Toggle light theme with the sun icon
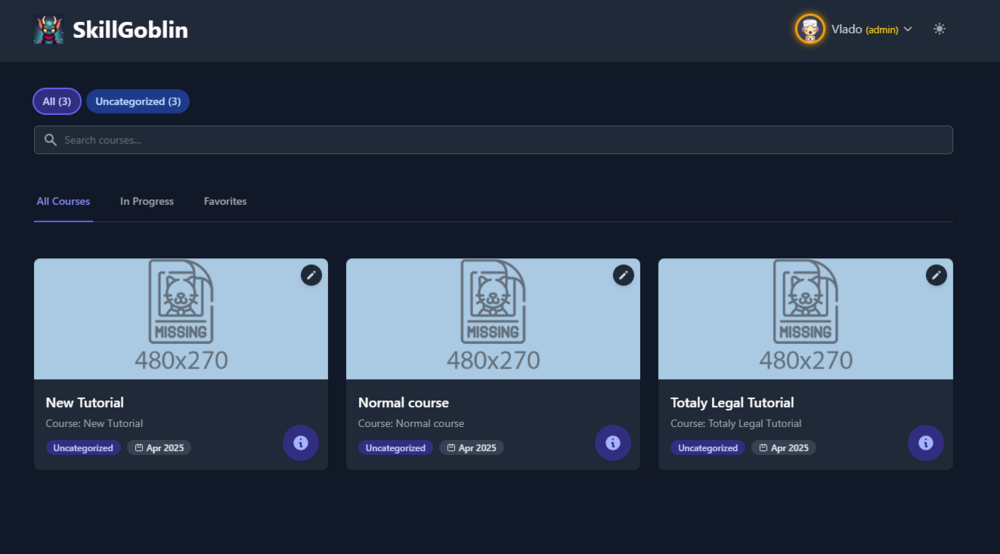1000x554 pixels. 939,29
